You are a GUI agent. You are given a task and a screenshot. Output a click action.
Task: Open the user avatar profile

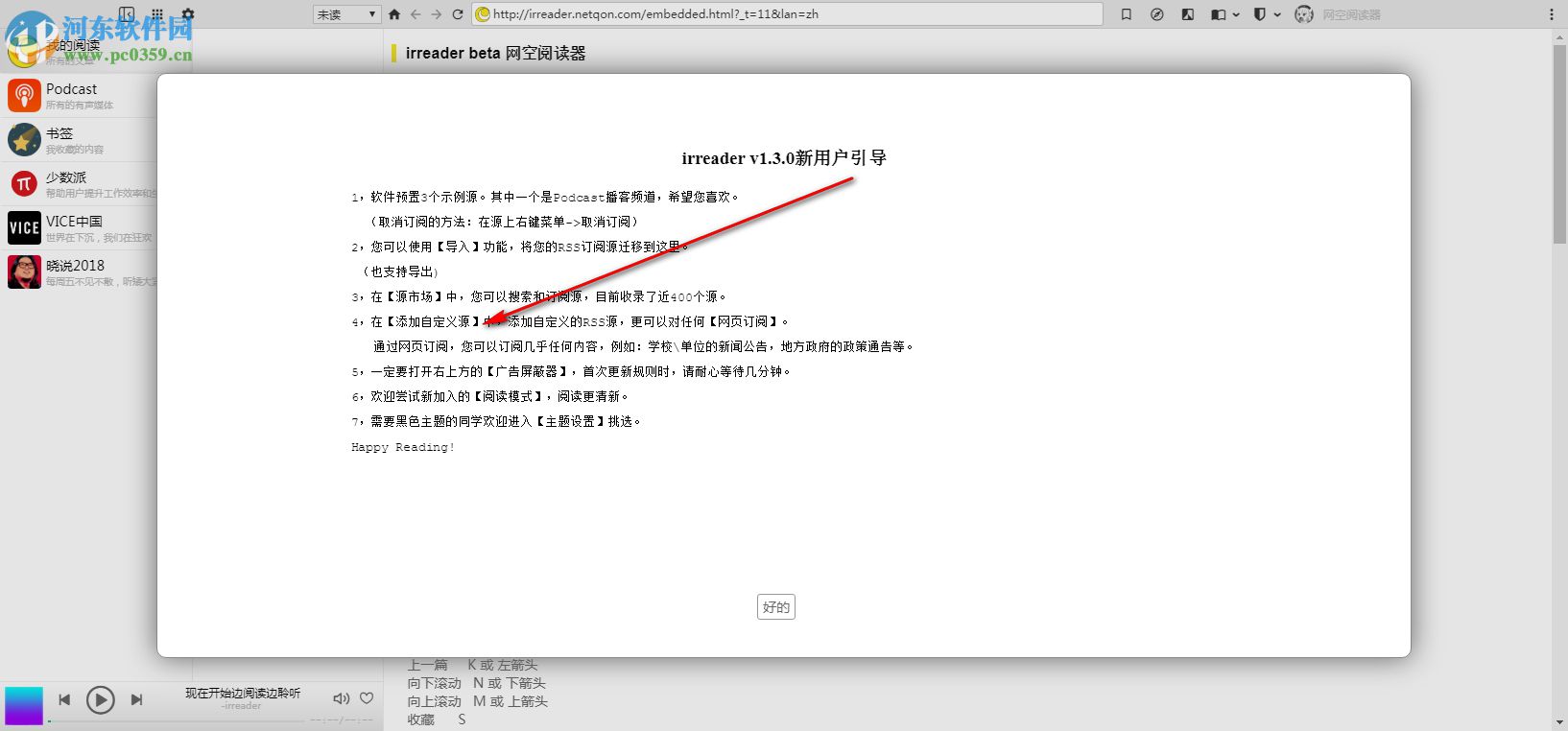pos(1303,14)
